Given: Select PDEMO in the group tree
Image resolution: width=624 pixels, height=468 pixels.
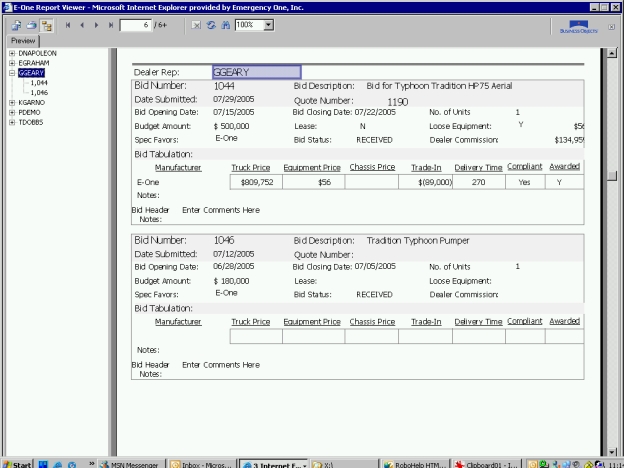Looking at the screenshot, I should [29, 112].
